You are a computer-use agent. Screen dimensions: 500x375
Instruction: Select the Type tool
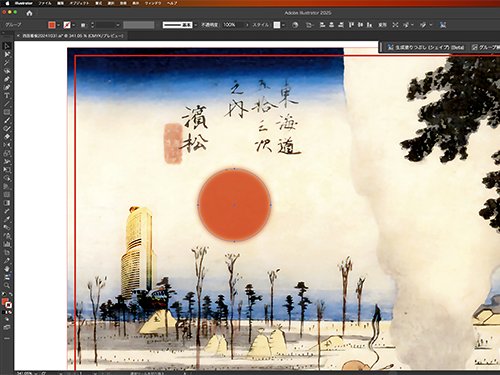coord(7,96)
